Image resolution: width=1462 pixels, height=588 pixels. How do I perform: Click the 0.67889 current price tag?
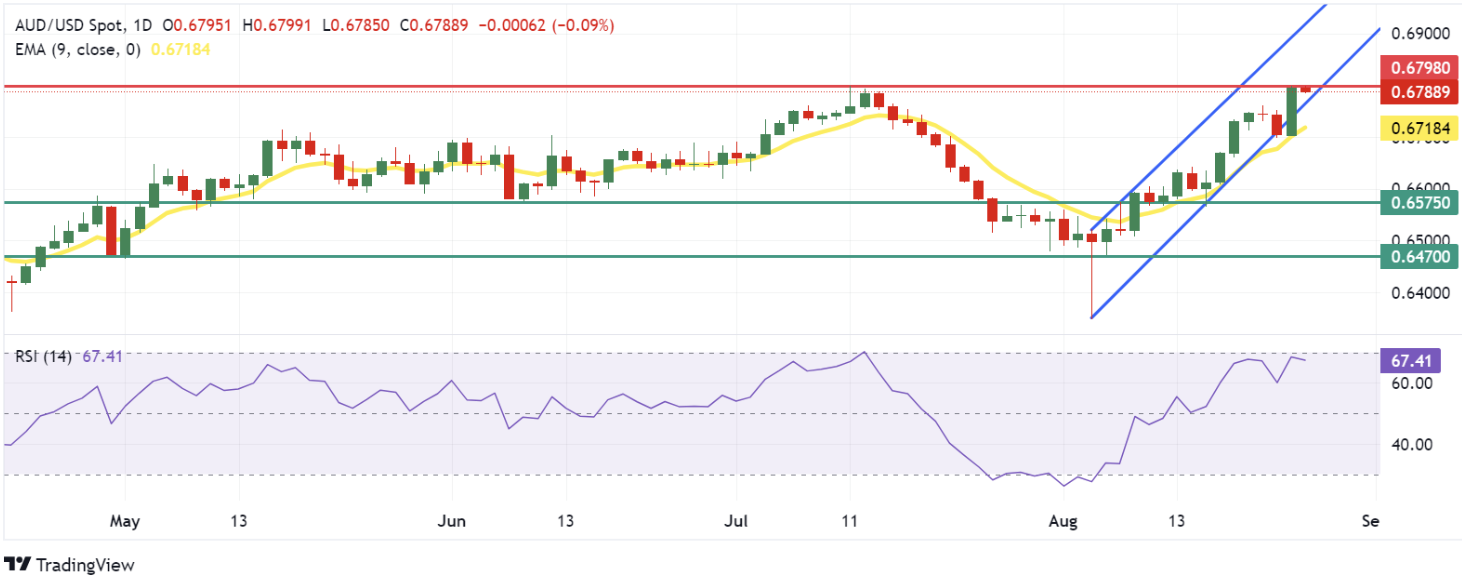pyautogui.click(x=1418, y=92)
